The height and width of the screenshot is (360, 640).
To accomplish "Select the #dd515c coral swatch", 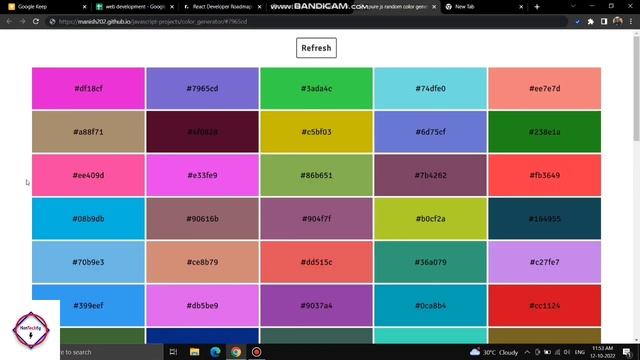I will 316,262.
